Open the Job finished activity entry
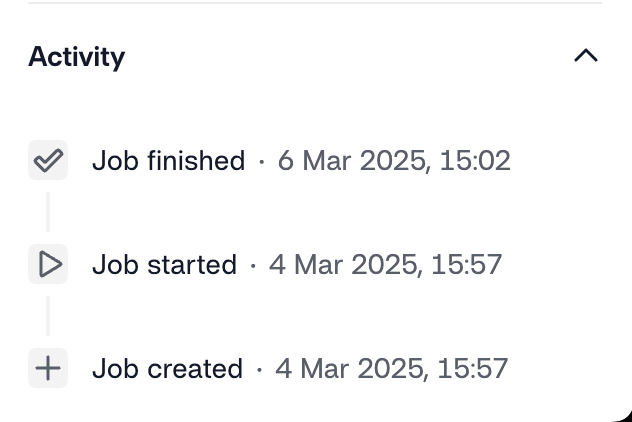The width and height of the screenshot is (632, 422). (x=168, y=160)
